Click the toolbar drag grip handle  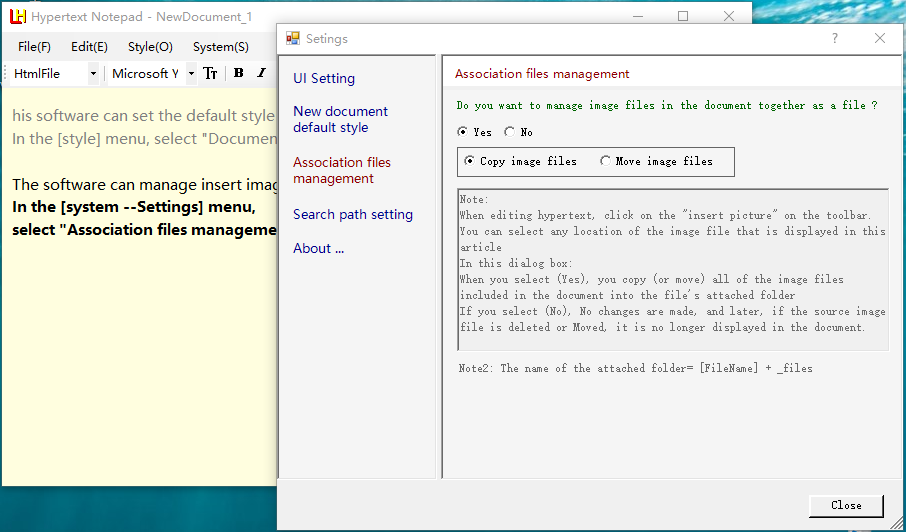[x=6, y=74]
